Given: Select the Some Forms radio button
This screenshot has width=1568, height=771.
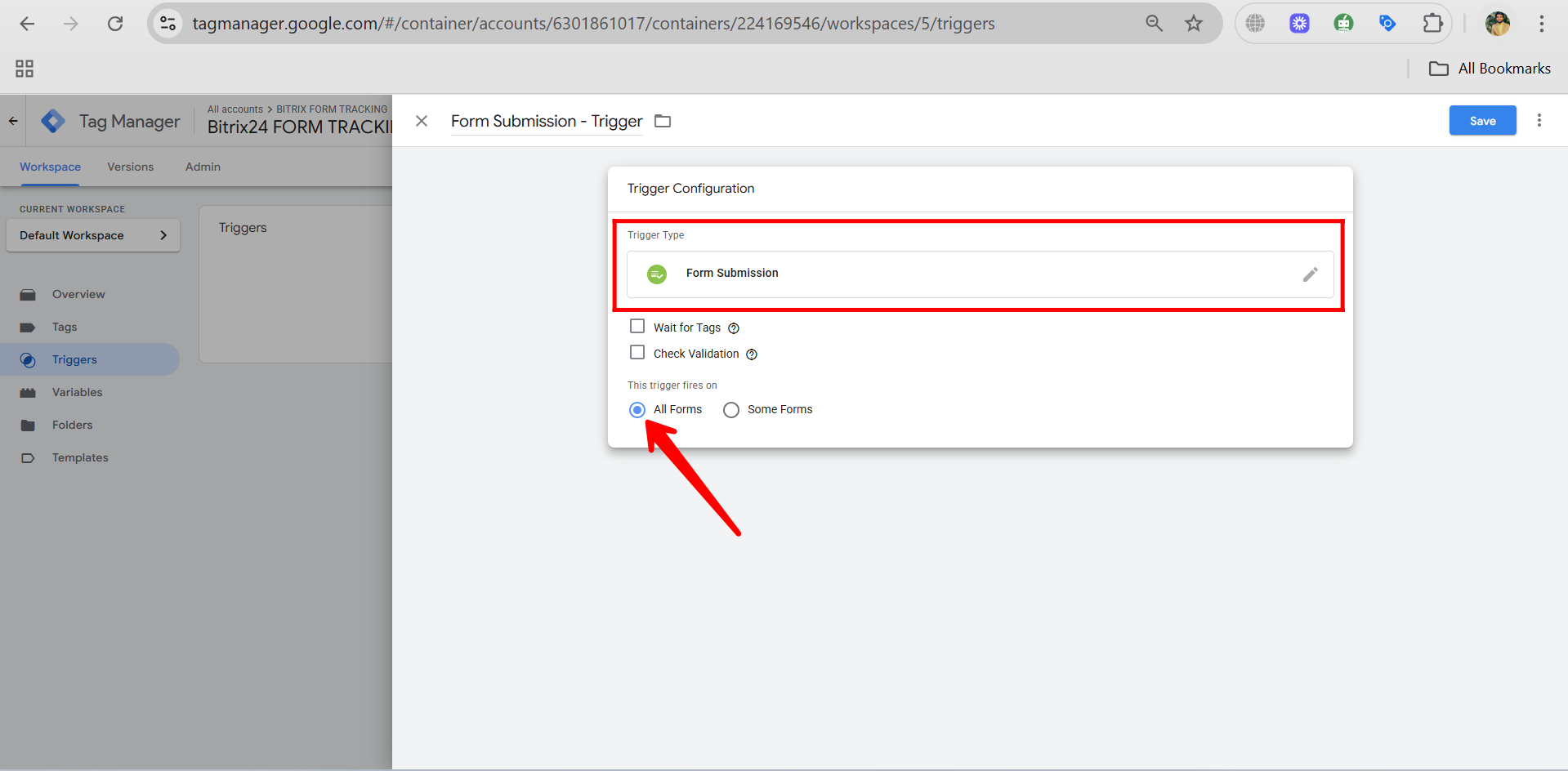Looking at the screenshot, I should 731,409.
